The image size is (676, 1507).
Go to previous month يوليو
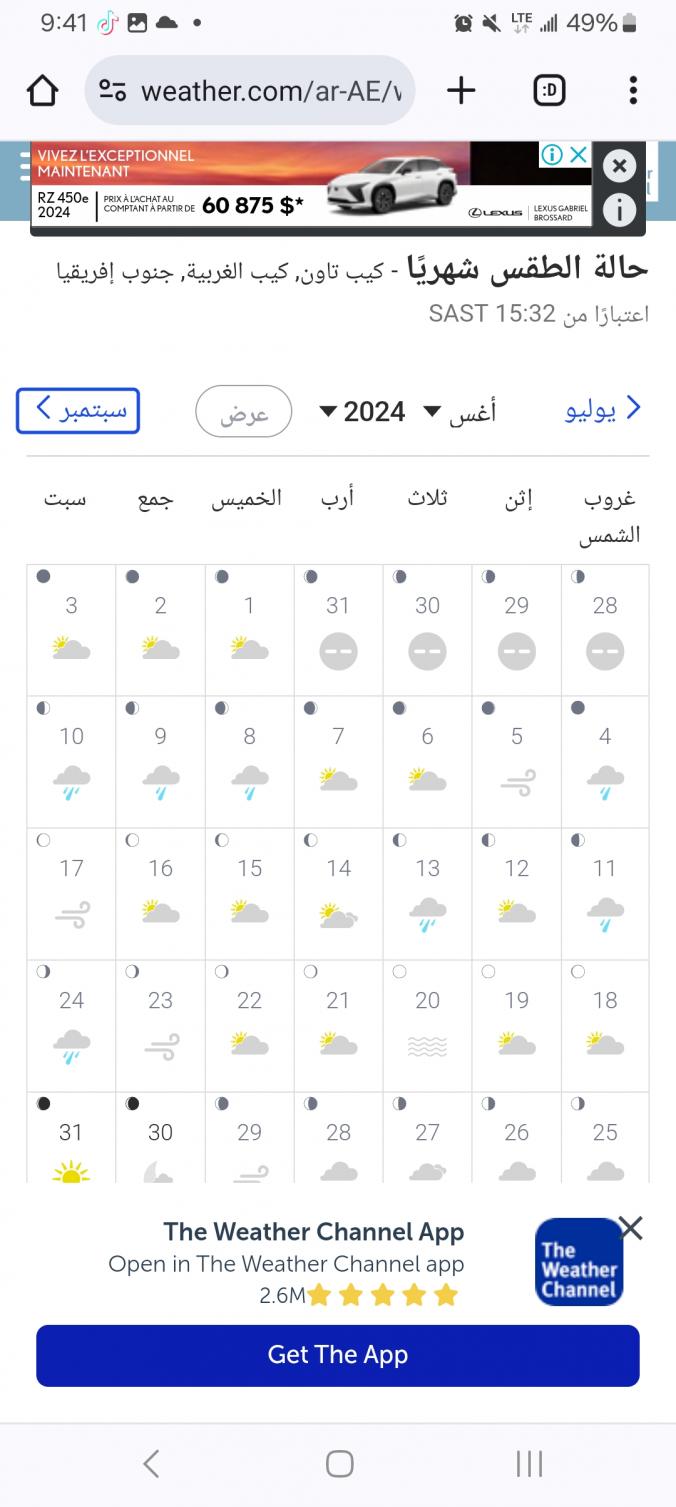coord(603,409)
